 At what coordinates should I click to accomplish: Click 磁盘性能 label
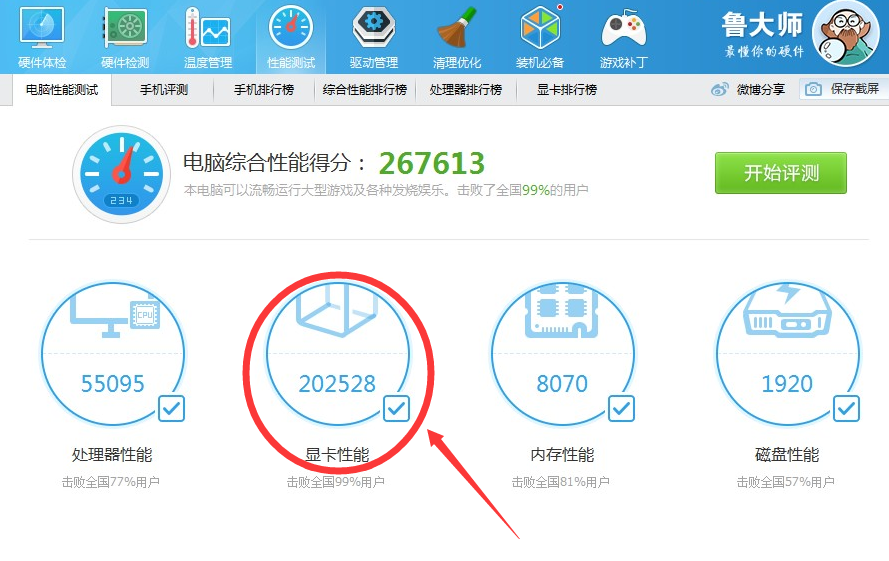coord(787,454)
